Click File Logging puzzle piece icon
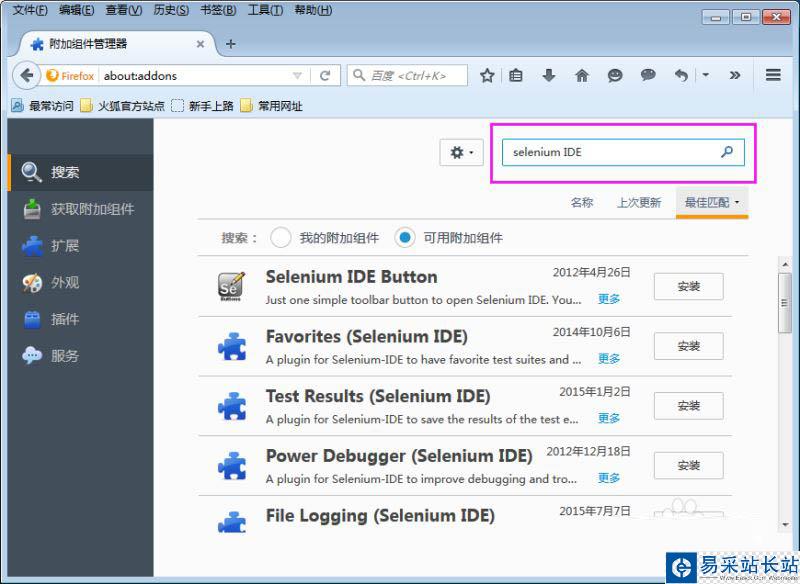The image size is (800, 584). [x=232, y=522]
